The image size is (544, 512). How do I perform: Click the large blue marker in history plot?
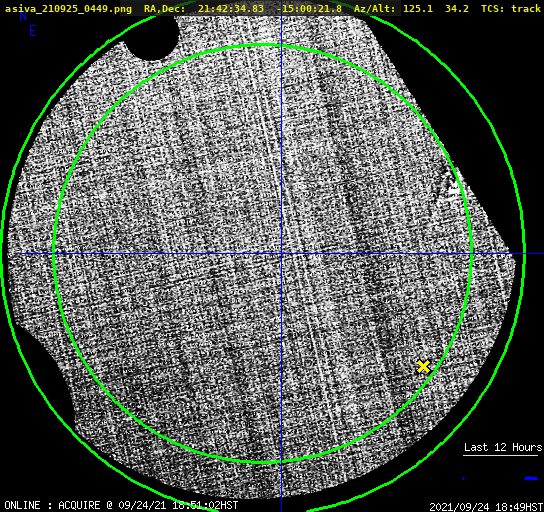pyautogui.click(x=531, y=478)
